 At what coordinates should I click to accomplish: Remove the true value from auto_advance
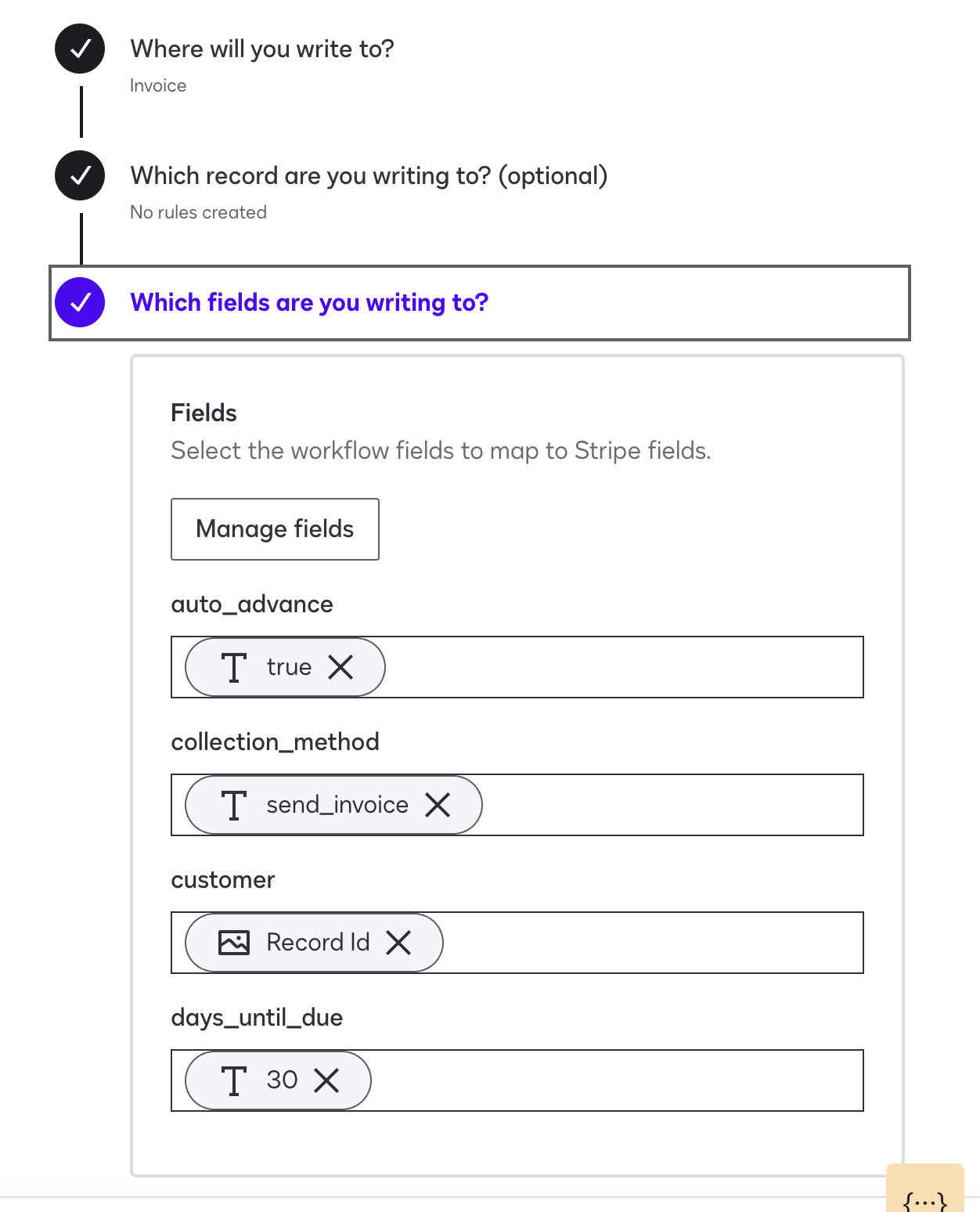pos(342,667)
